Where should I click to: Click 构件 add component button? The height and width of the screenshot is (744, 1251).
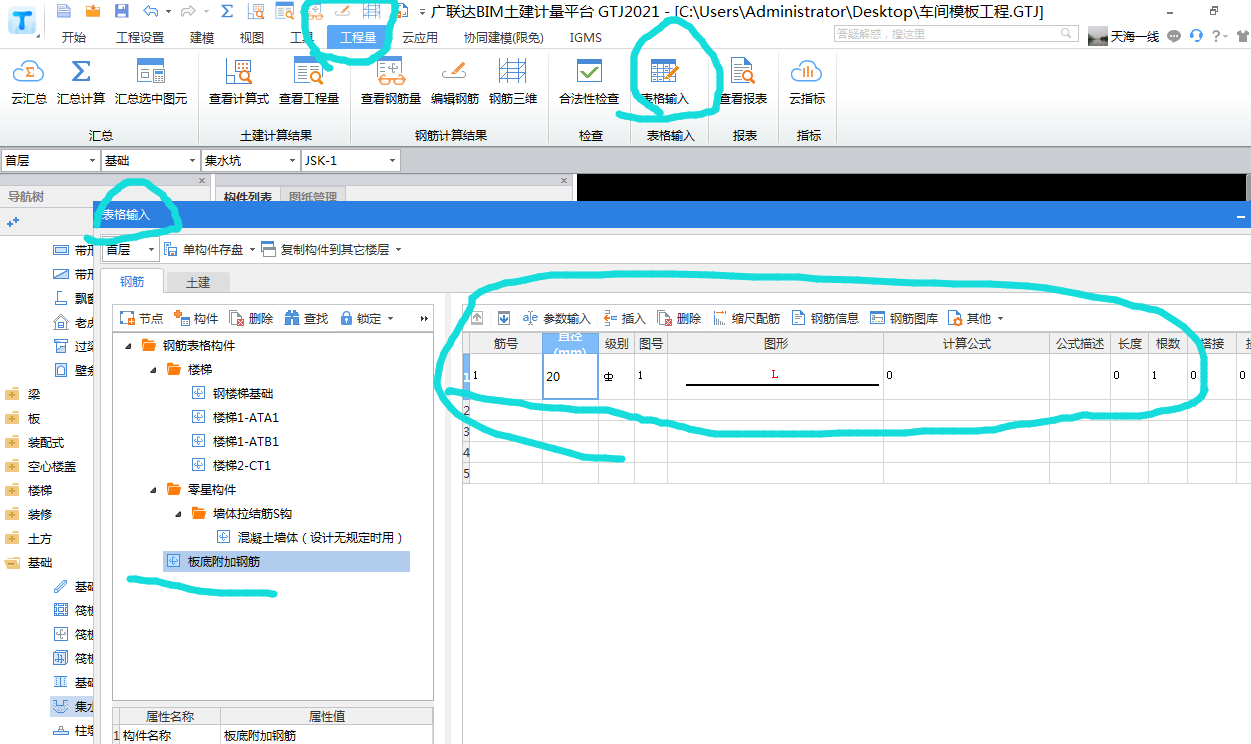click(196, 318)
